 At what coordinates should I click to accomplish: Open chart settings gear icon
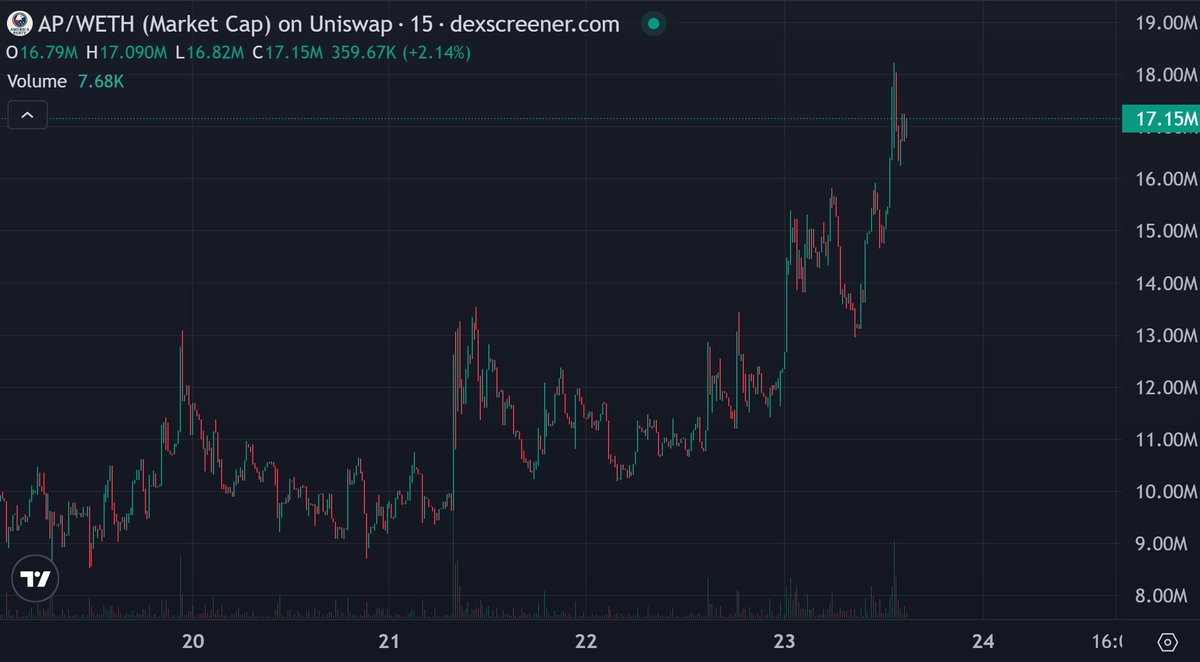click(1166, 642)
